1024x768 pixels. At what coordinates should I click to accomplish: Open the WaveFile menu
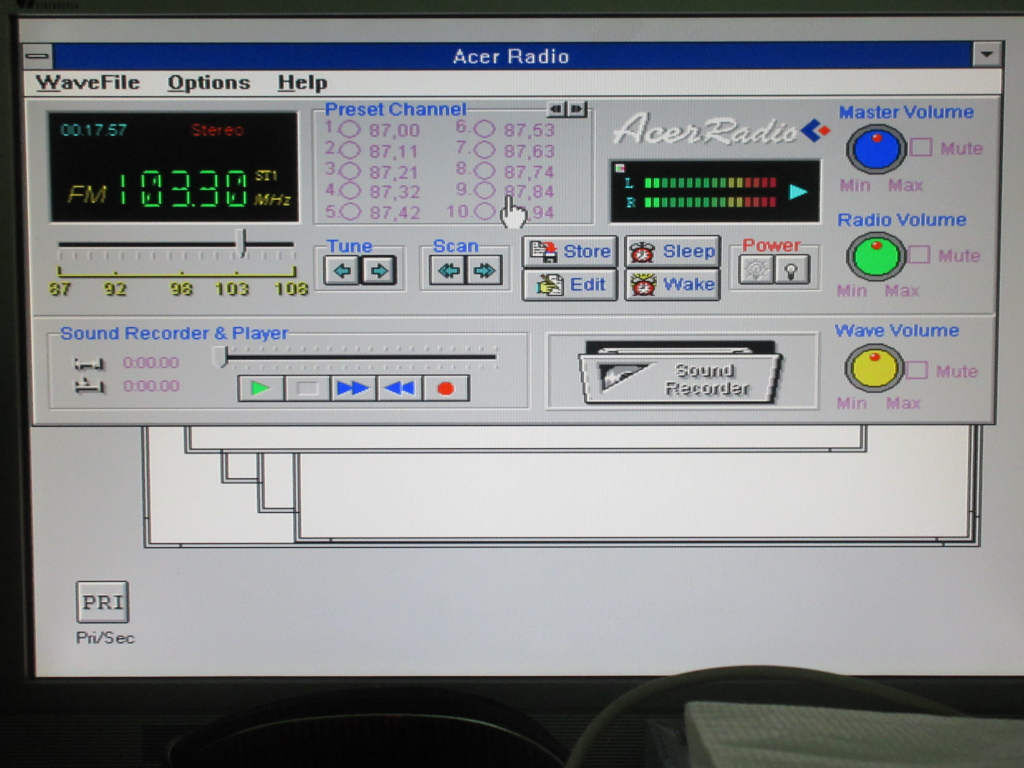[x=88, y=82]
